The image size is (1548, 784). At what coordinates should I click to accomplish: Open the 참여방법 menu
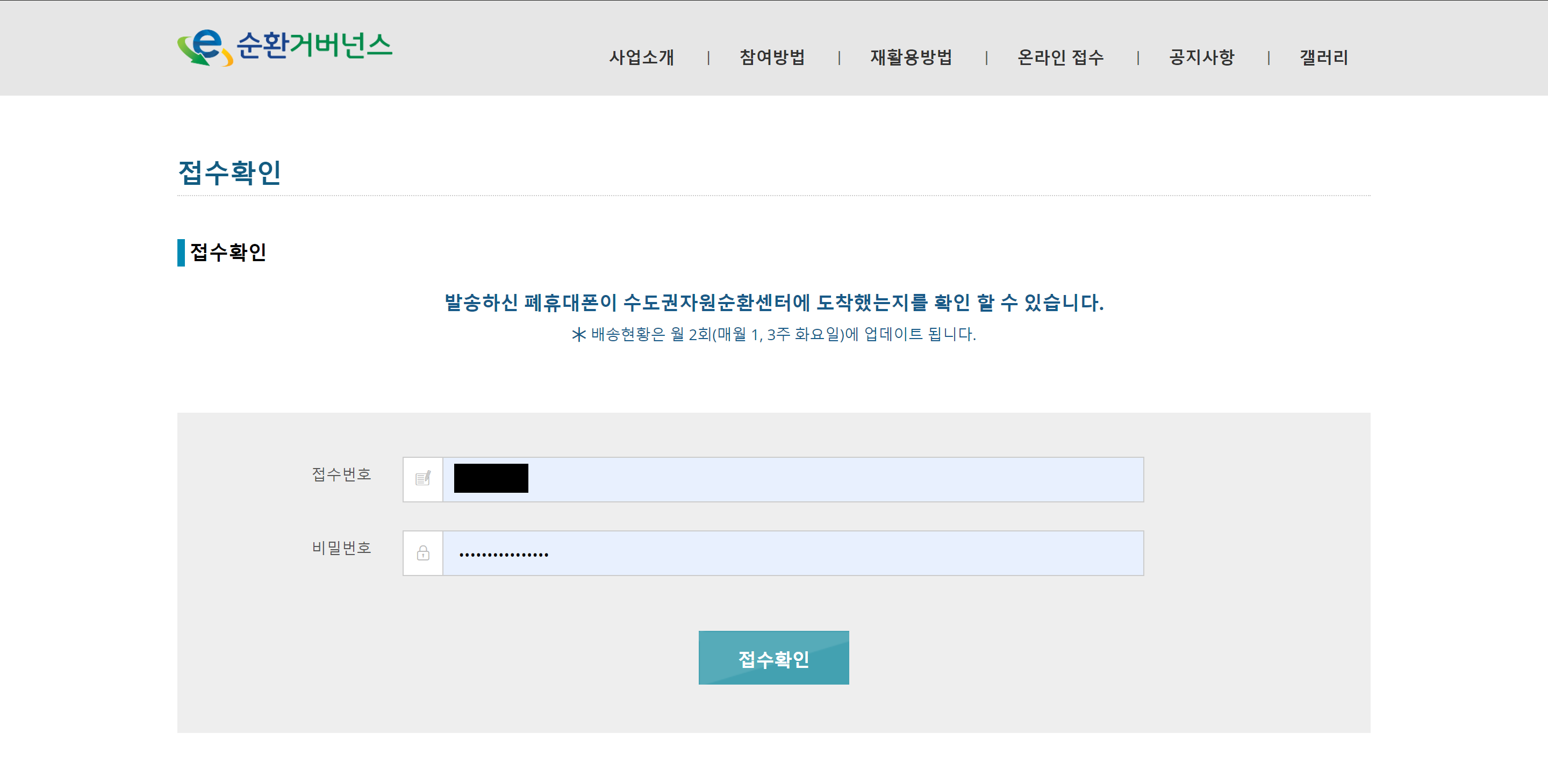772,57
